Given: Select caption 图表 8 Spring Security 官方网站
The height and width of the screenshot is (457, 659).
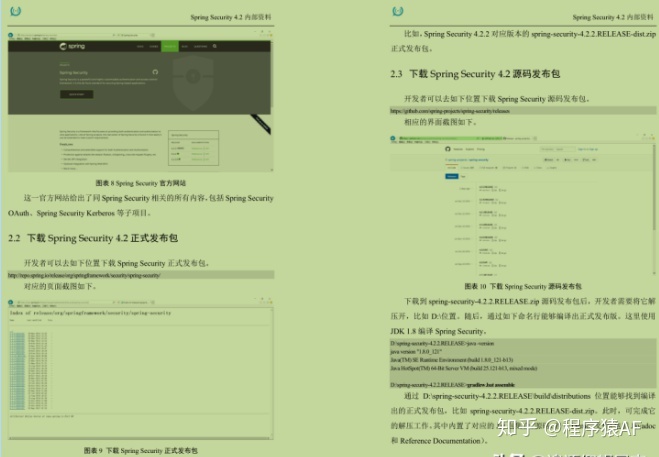Looking at the screenshot, I should (x=140, y=183).
